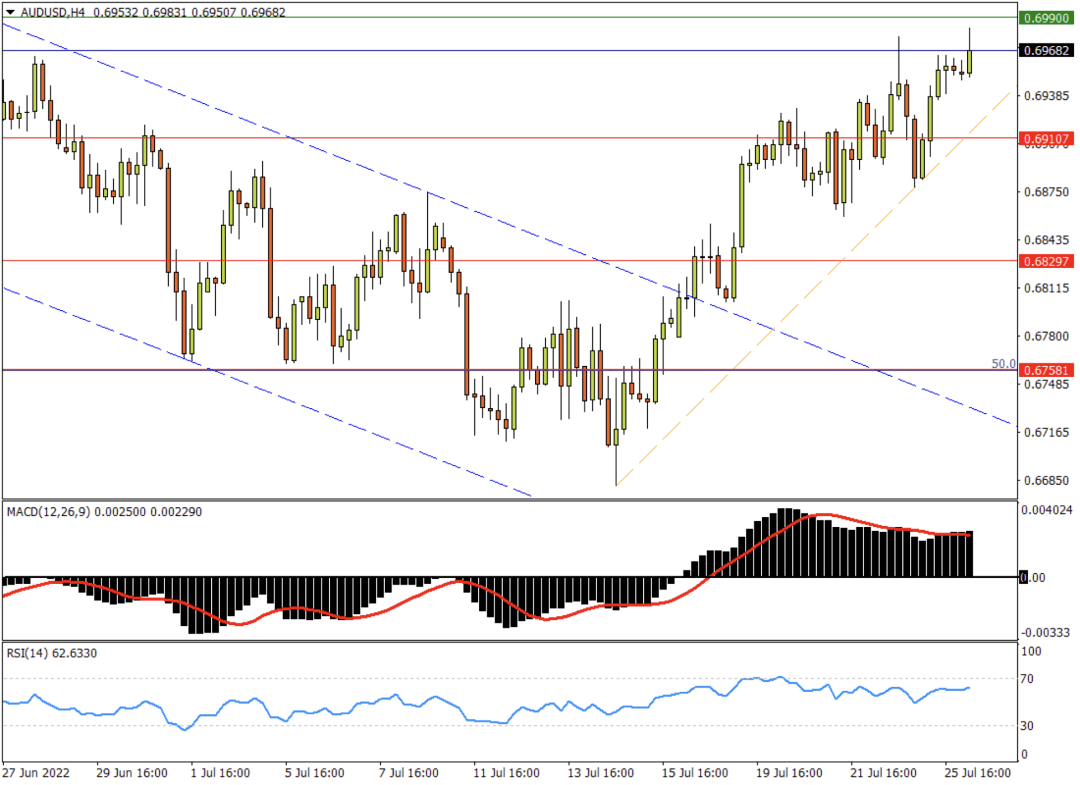The image size is (1080, 785).
Task: Select the 19 Jul 16:00 time label
Action: point(789,772)
